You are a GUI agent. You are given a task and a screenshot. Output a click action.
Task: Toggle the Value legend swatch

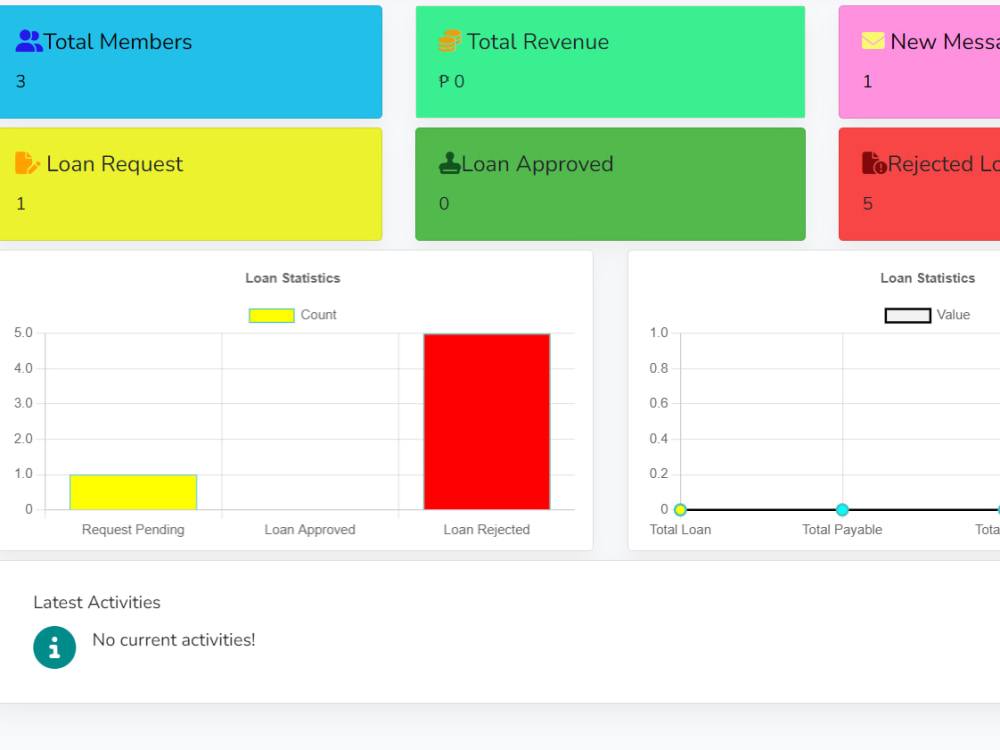point(908,315)
